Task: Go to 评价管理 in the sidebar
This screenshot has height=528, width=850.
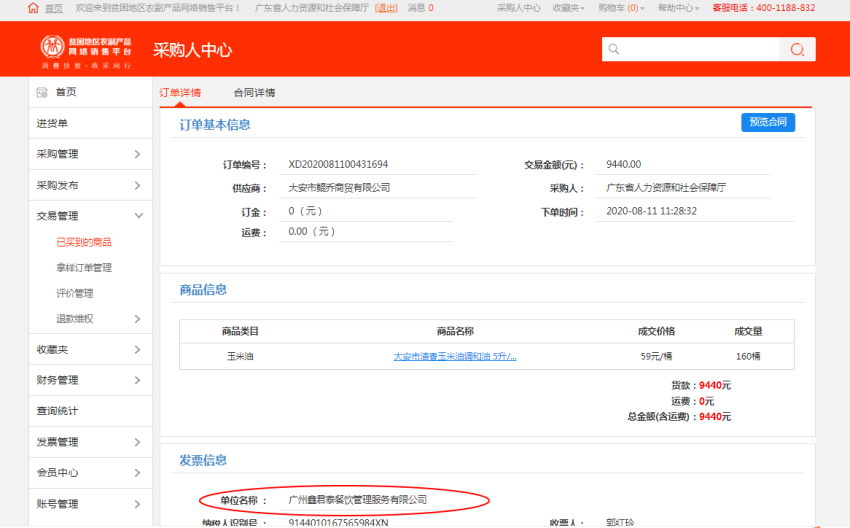Action: coord(75,293)
